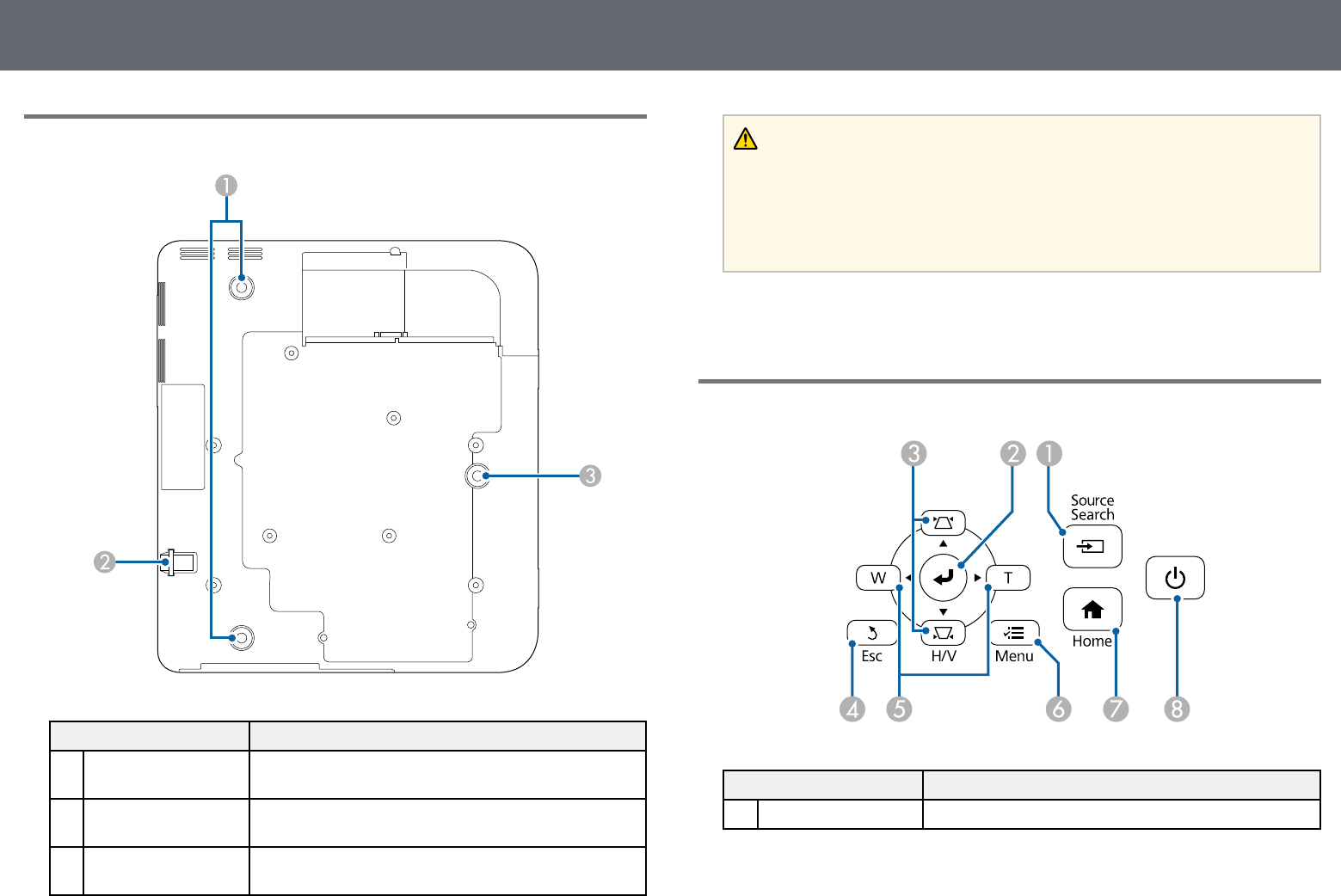Click the "Esc" label text
Viewport: 1341px width, 896px height.
click(872, 656)
